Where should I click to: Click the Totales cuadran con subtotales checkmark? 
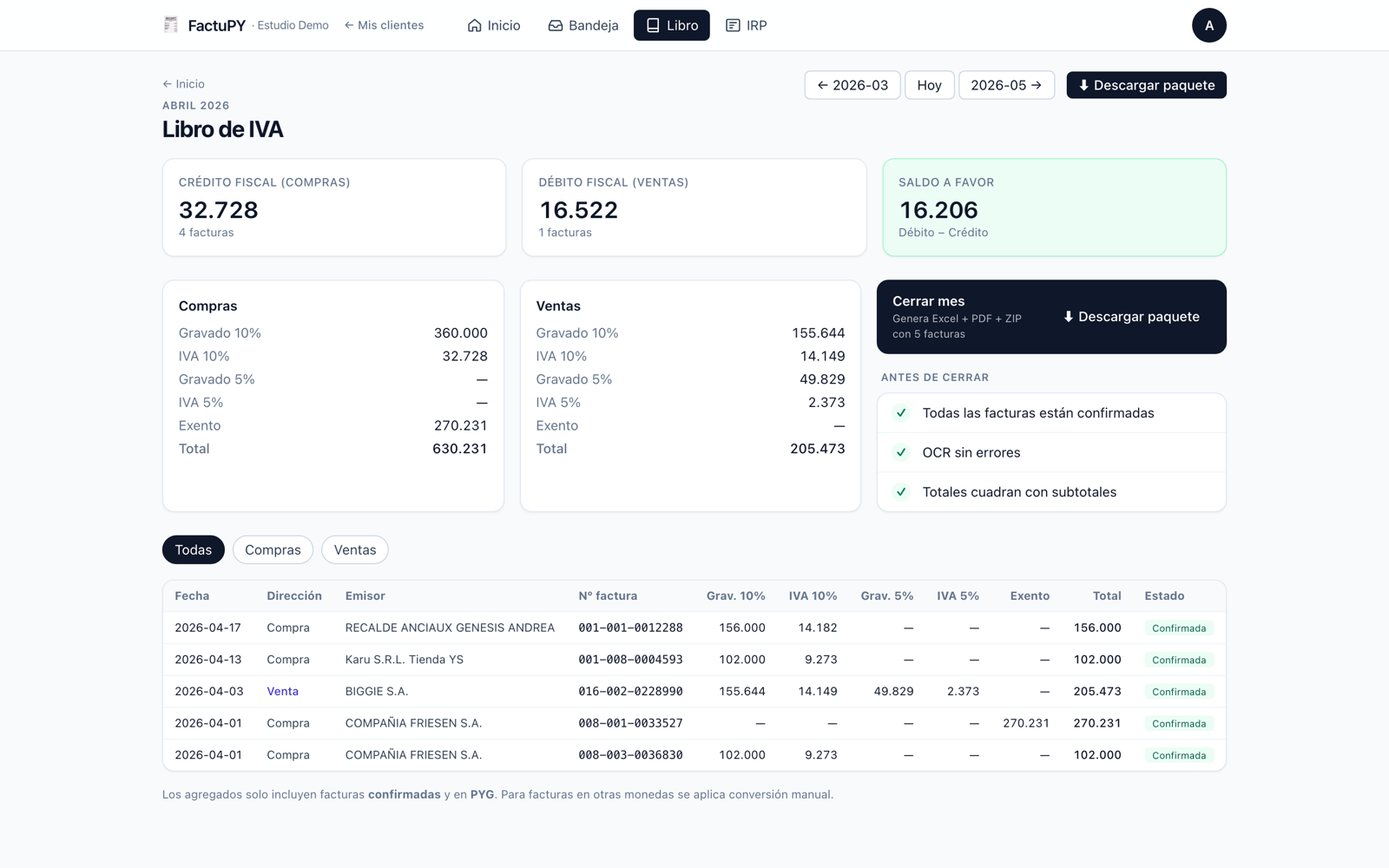pos(901,492)
